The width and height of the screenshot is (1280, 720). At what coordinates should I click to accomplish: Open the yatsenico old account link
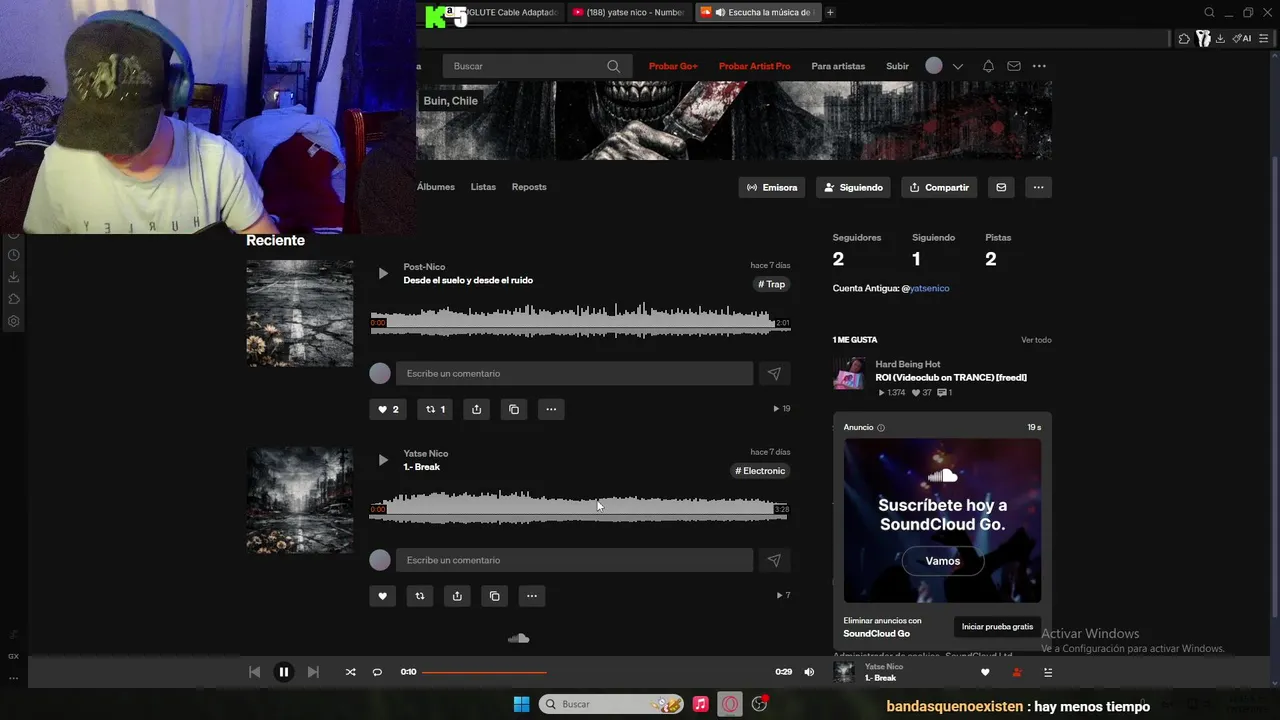click(929, 288)
